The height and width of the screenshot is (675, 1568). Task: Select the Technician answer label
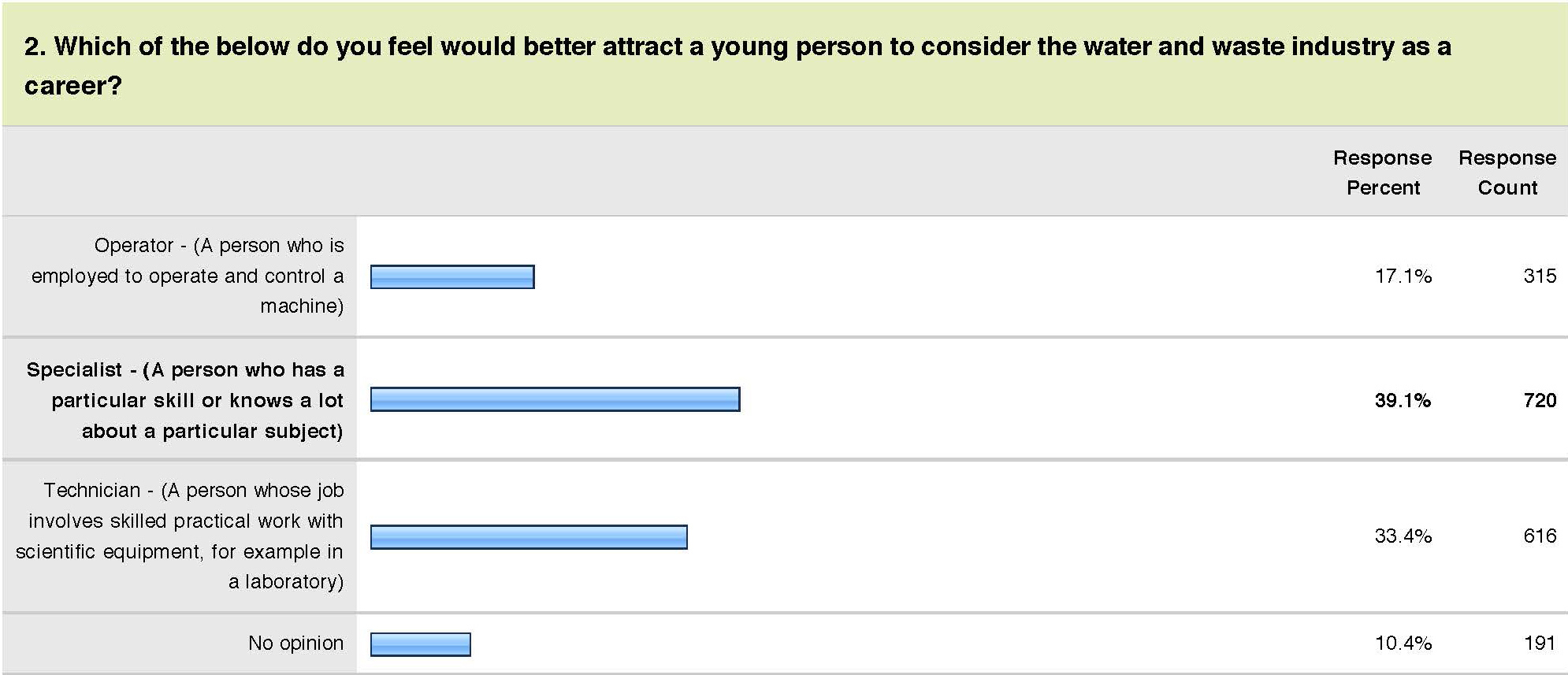click(180, 536)
